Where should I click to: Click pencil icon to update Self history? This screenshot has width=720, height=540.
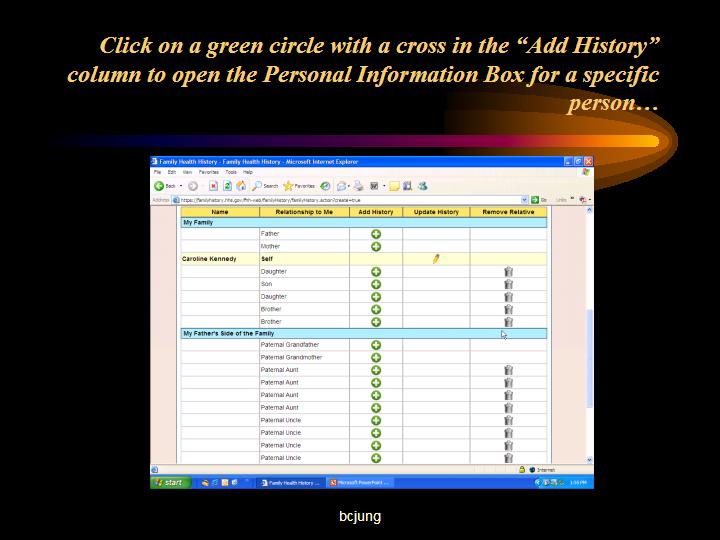point(436,259)
